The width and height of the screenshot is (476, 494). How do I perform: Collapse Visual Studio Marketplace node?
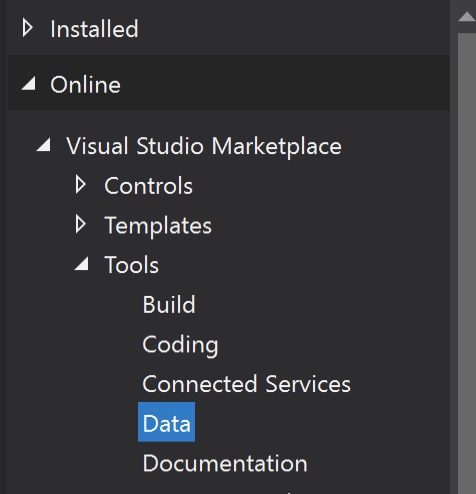pyautogui.click(x=44, y=145)
